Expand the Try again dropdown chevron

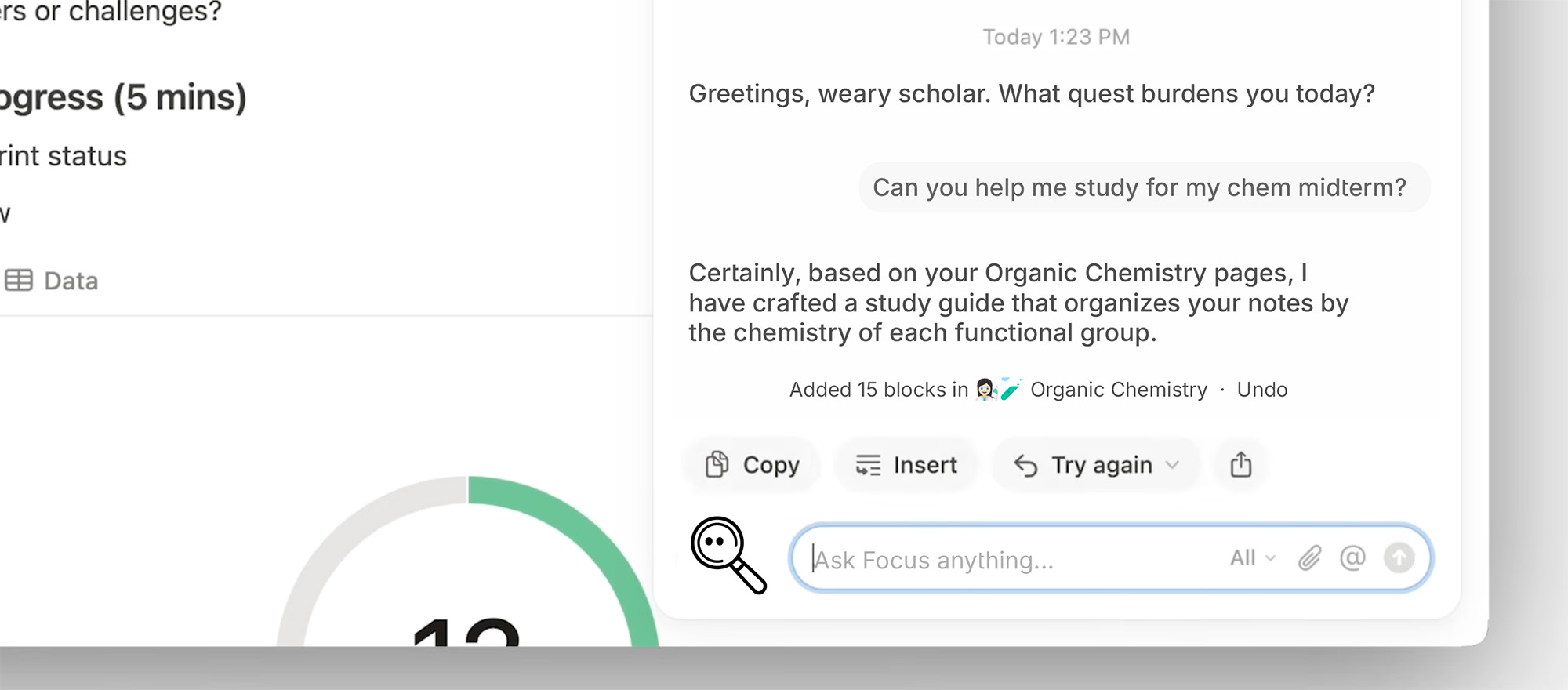pyautogui.click(x=1173, y=465)
